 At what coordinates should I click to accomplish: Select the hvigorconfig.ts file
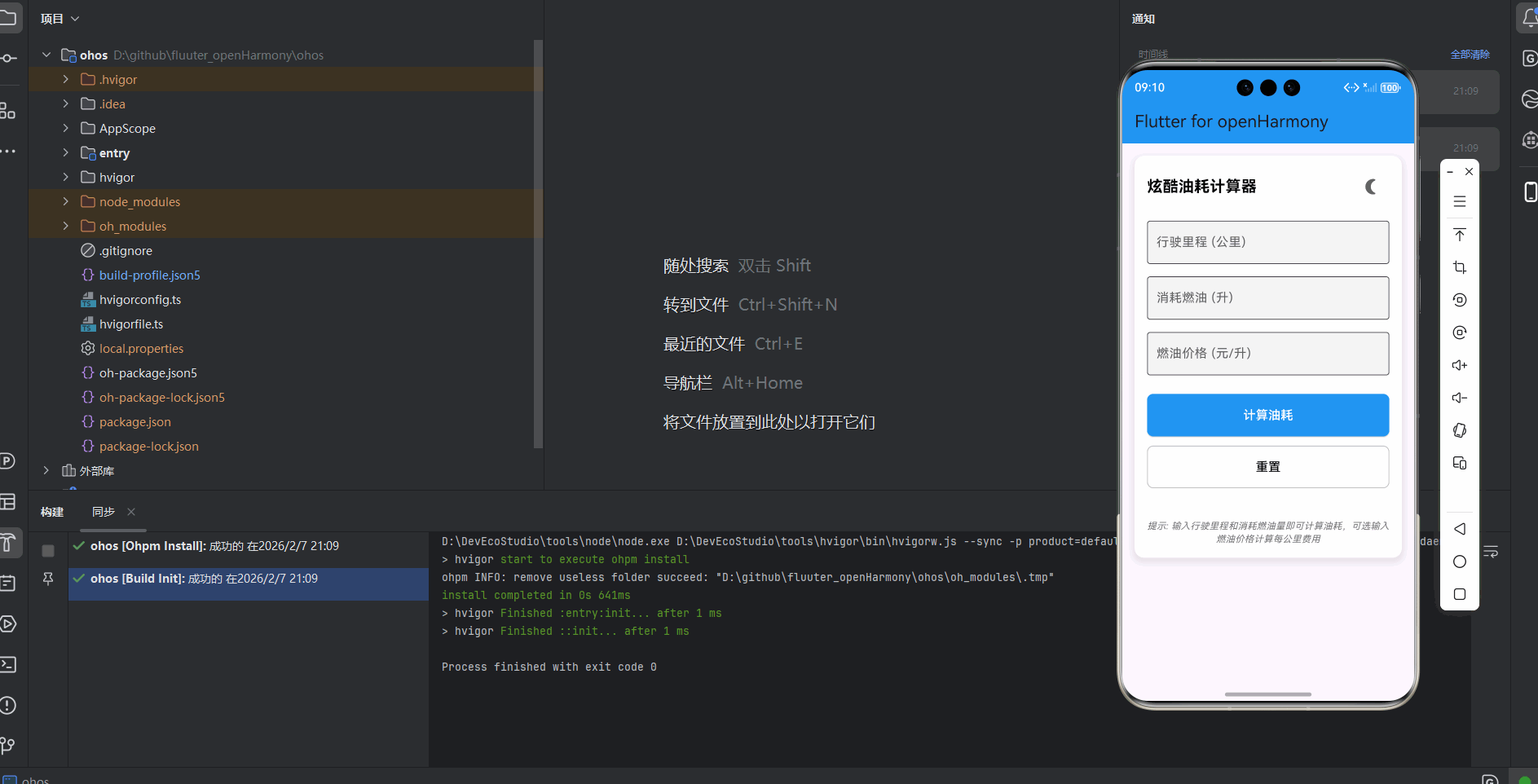(x=139, y=299)
